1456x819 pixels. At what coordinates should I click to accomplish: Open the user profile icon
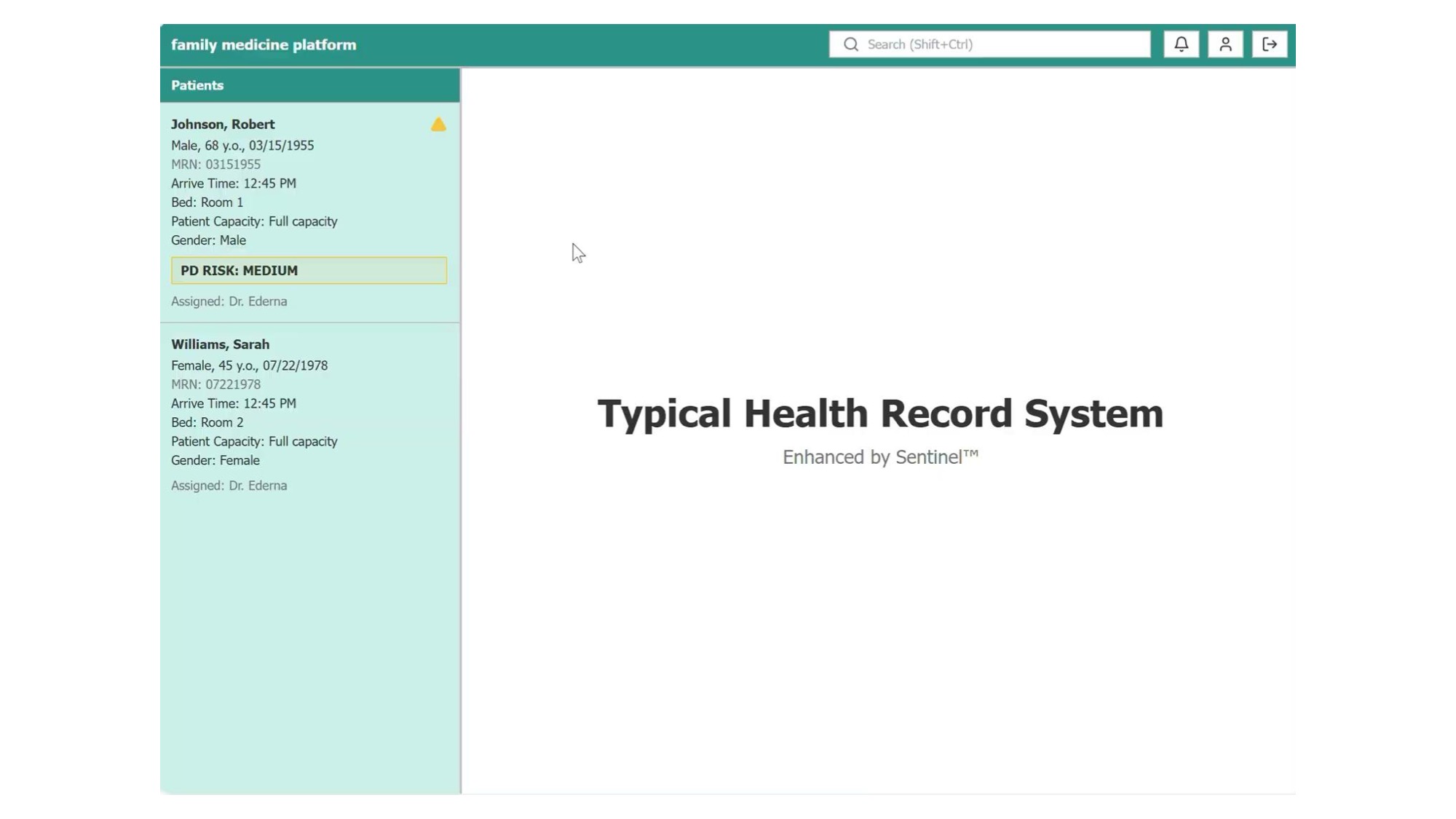pos(1225,44)
